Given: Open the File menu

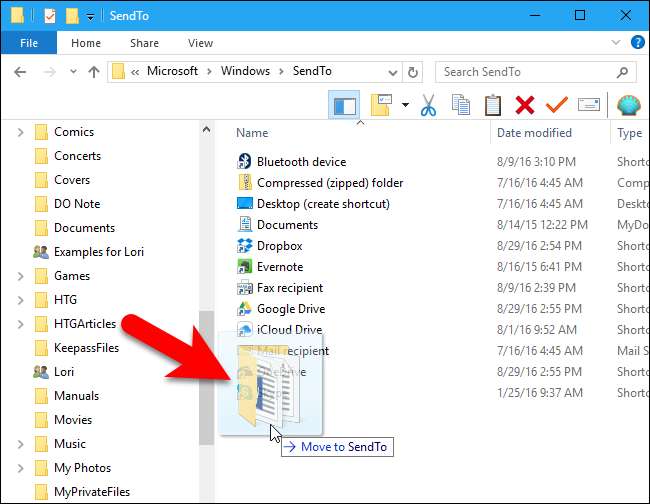Looking at the screenshot, I should point(29,43).
